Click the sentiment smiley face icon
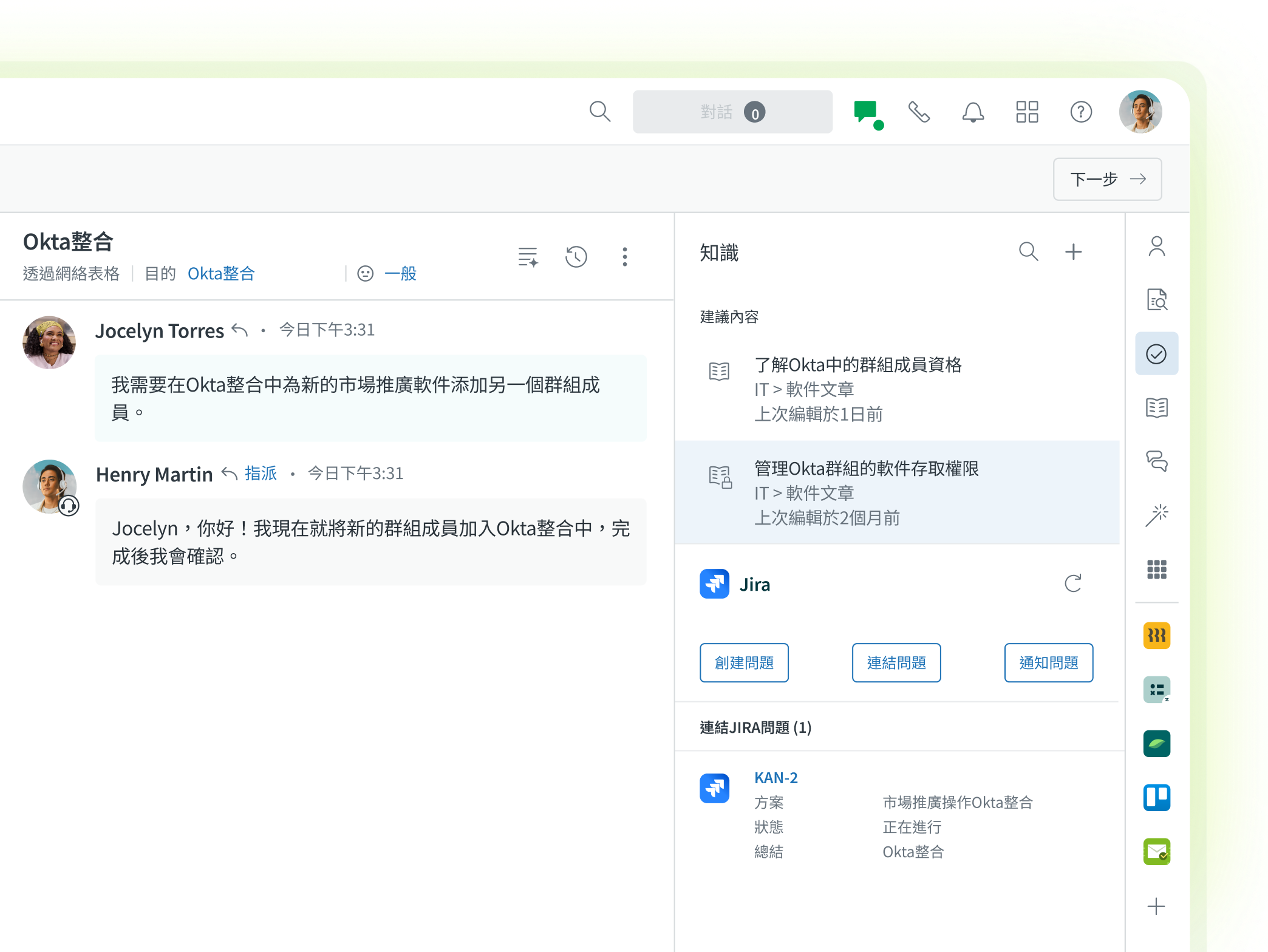The height and width of the screenshot is (952, 1268). coord(365,274)
